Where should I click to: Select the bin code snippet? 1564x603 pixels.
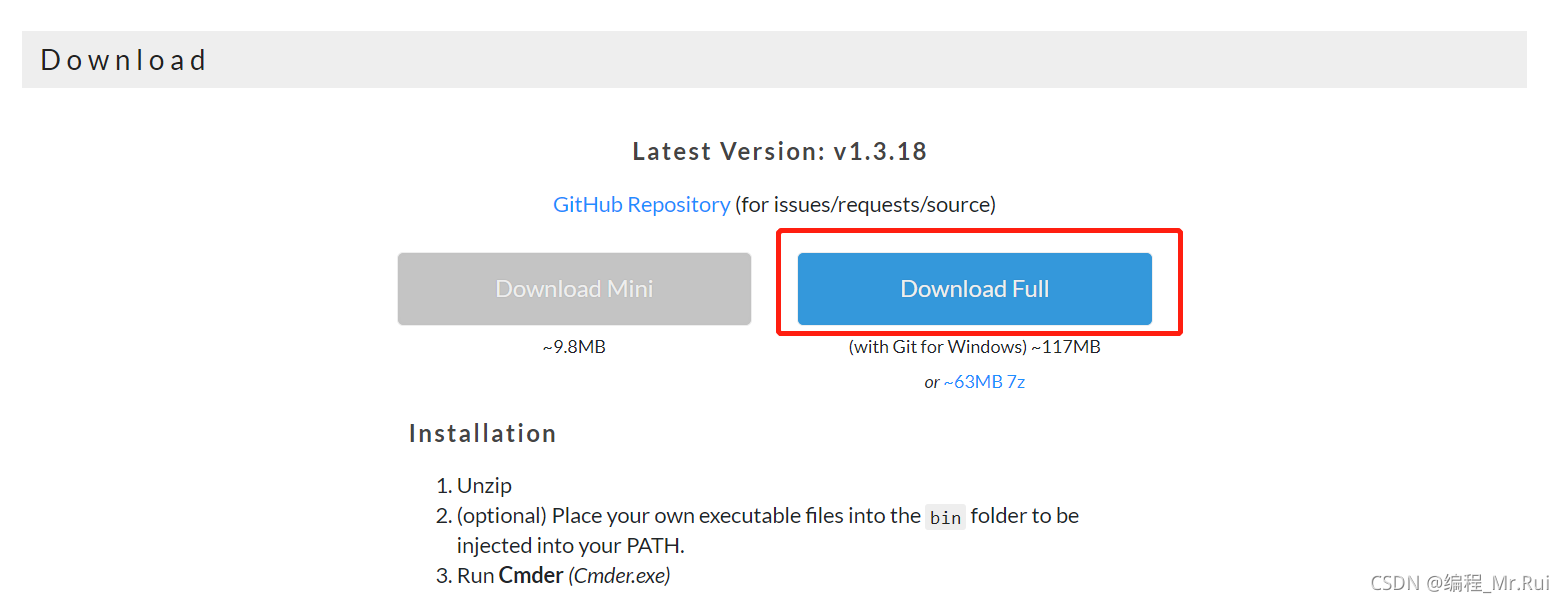tap(945, 517)
